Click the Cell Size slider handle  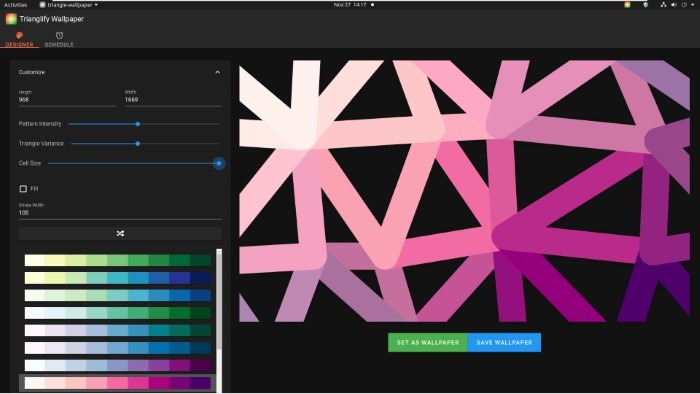point(219,163)
